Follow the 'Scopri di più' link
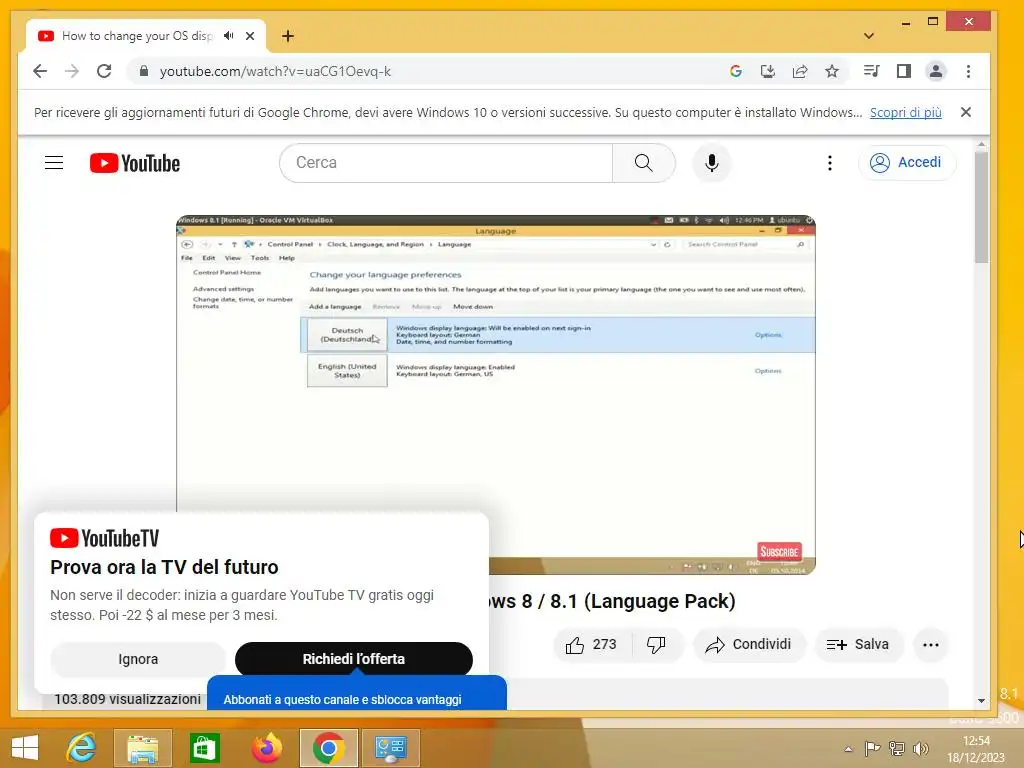Screen dimensions: 1024x768 [906, 112]
